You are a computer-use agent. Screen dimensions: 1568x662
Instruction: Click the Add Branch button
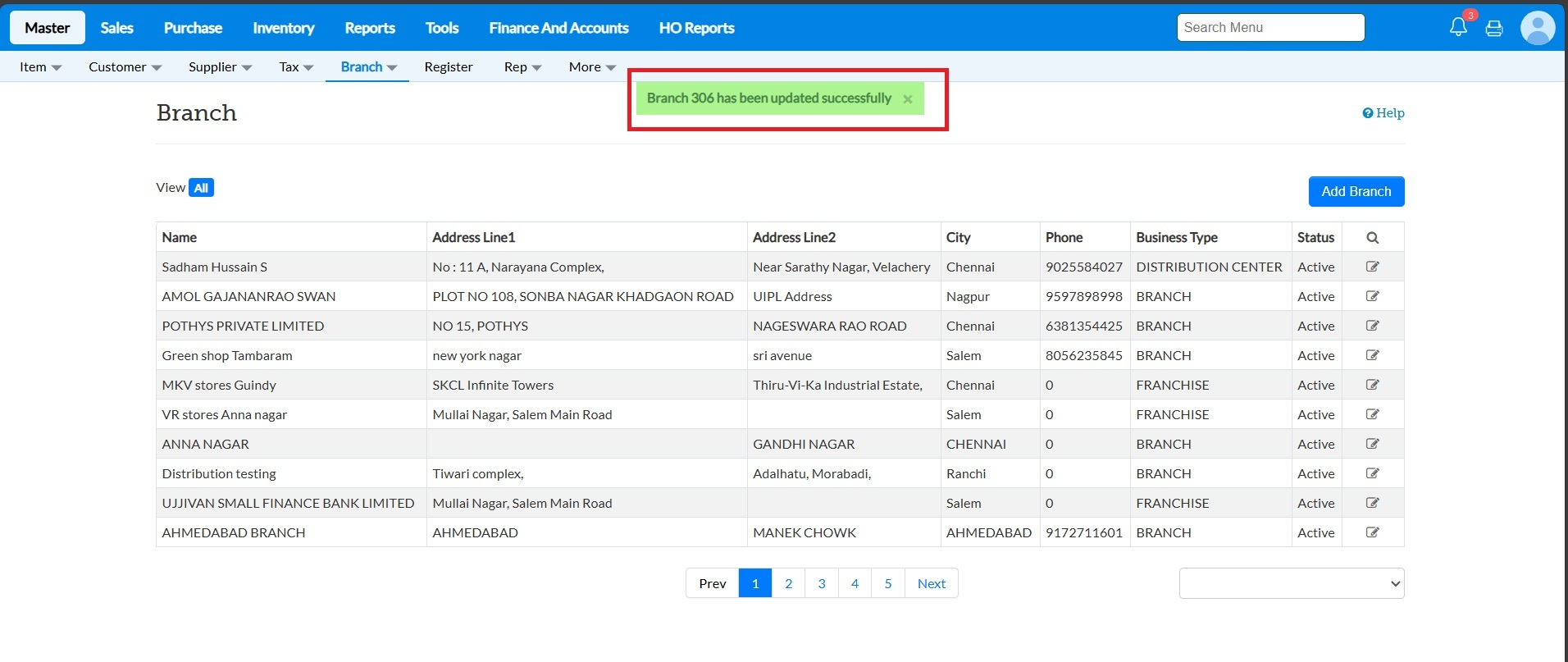(1356, 191)
